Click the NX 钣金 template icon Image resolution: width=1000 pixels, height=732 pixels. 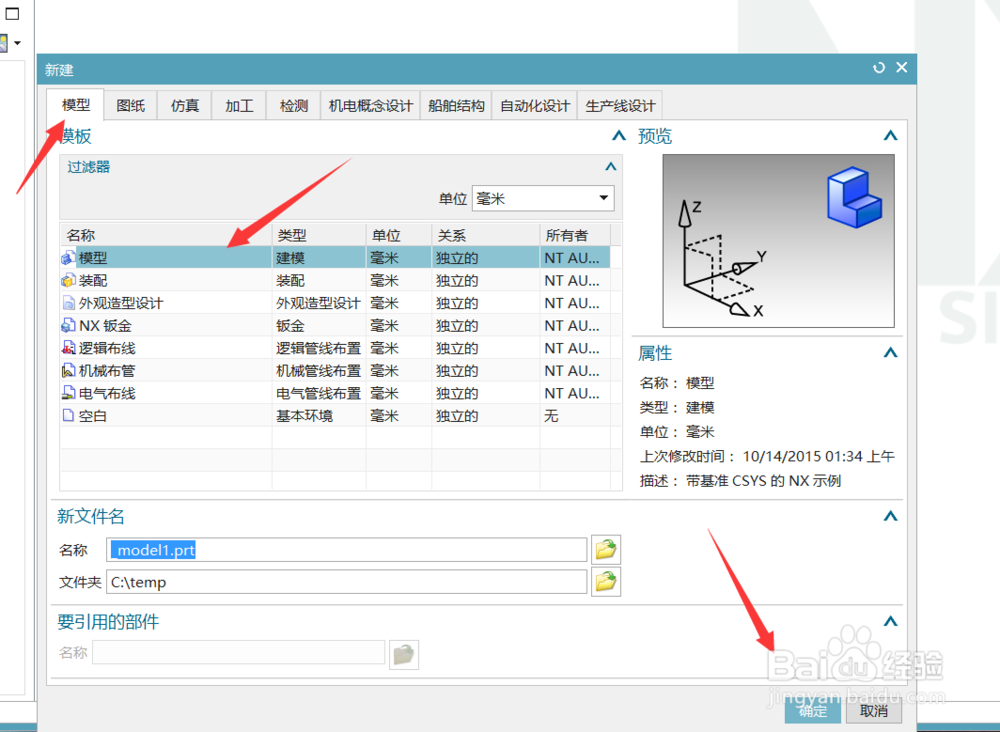coord(68,326)
